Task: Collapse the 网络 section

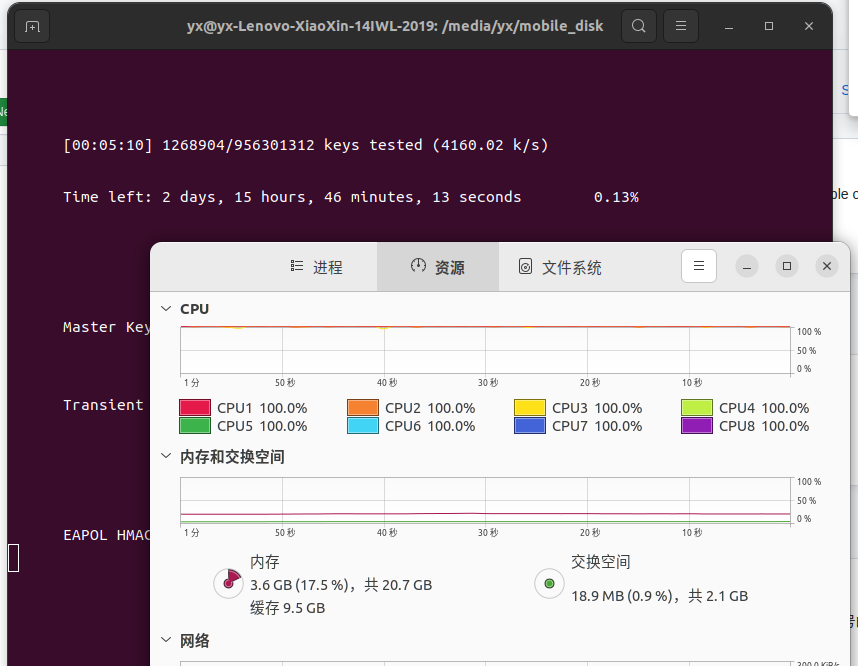Action: click(x=166, y=640)
